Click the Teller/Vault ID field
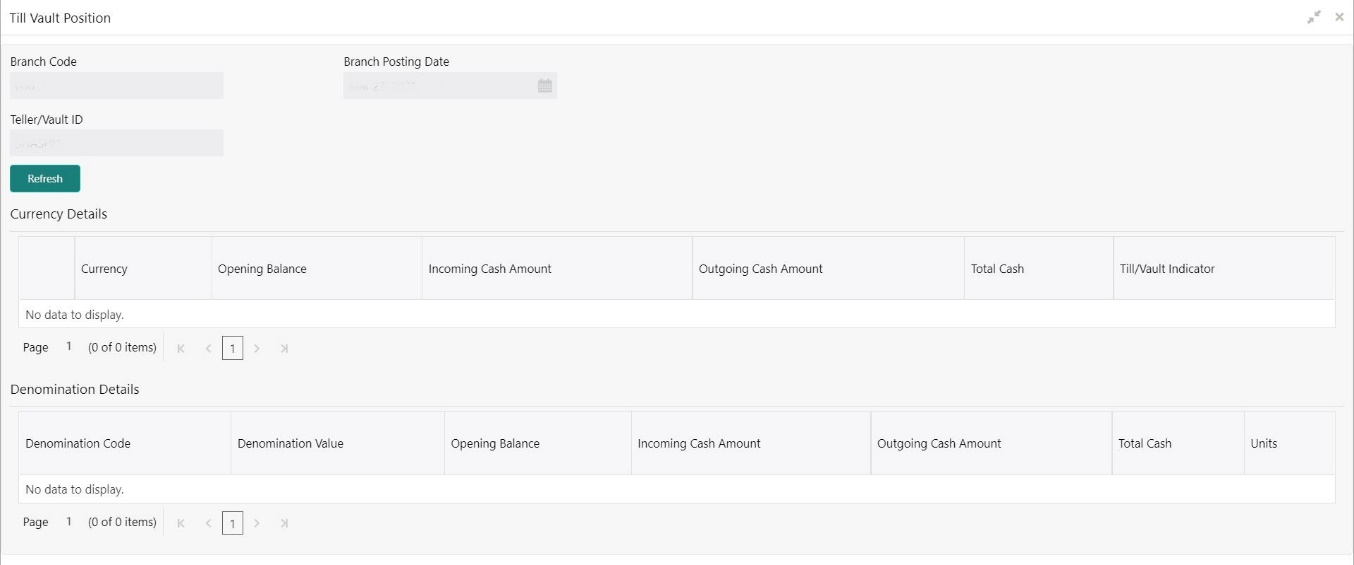Image resolution: width=1354 pixels, height=565 pixels. [117, 144]
